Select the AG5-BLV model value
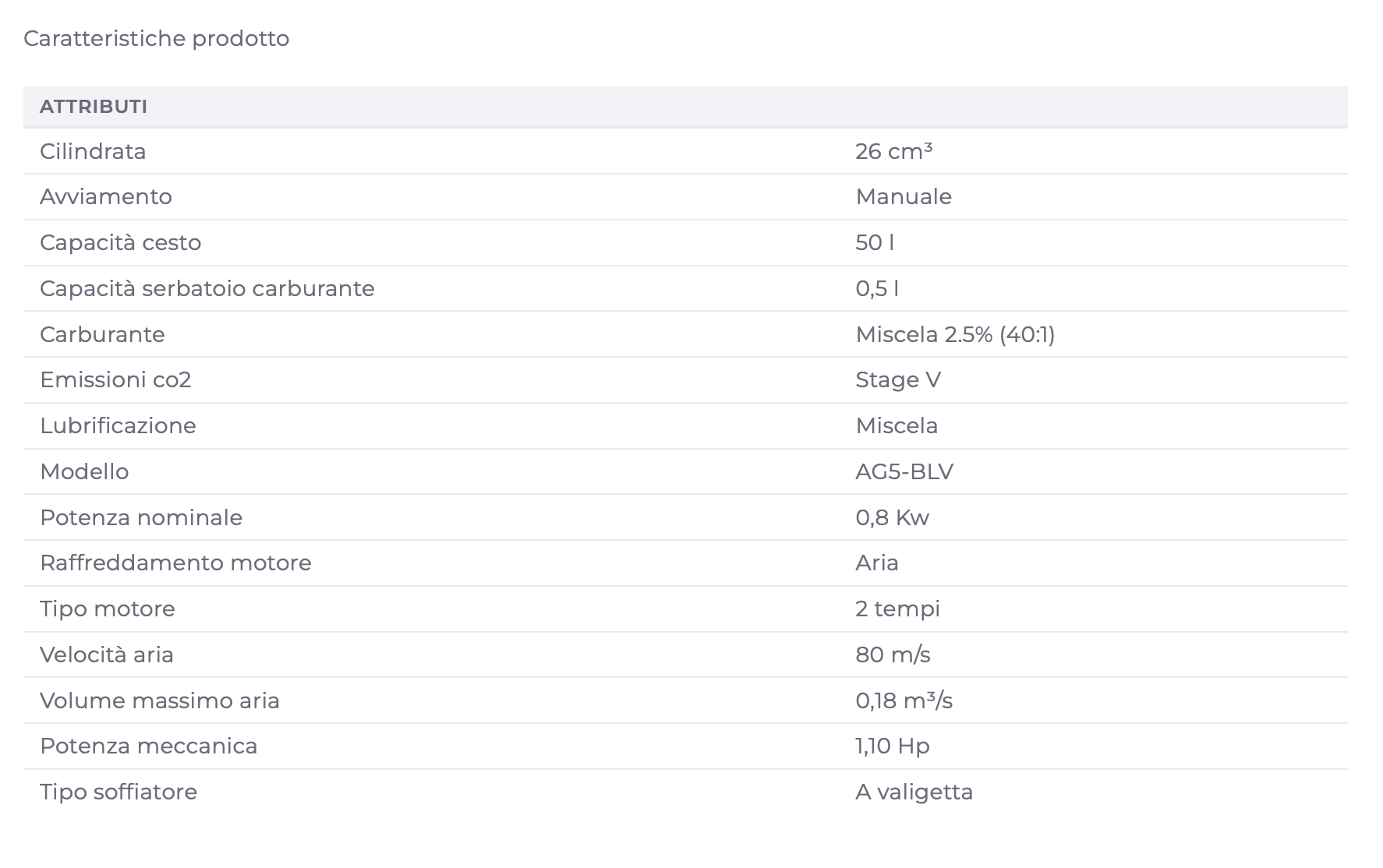The width and height of the screenshot is (1383, 868). point(904,471)
